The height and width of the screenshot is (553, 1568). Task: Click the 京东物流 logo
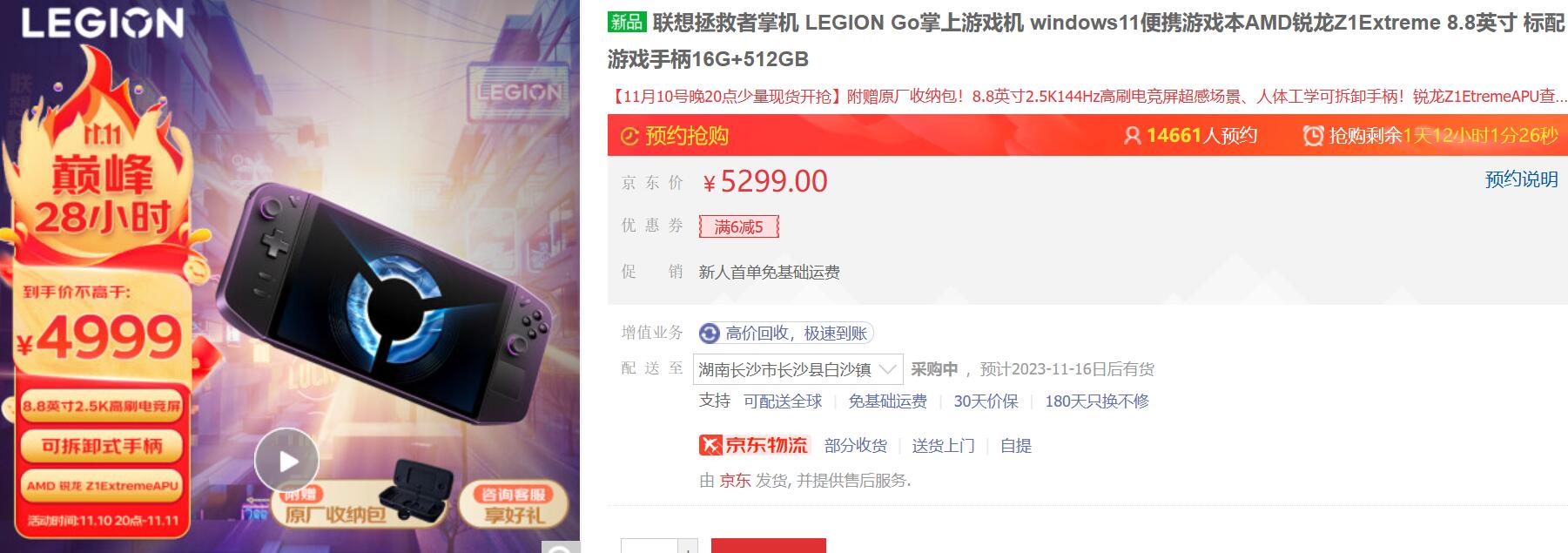coord(754,445)
